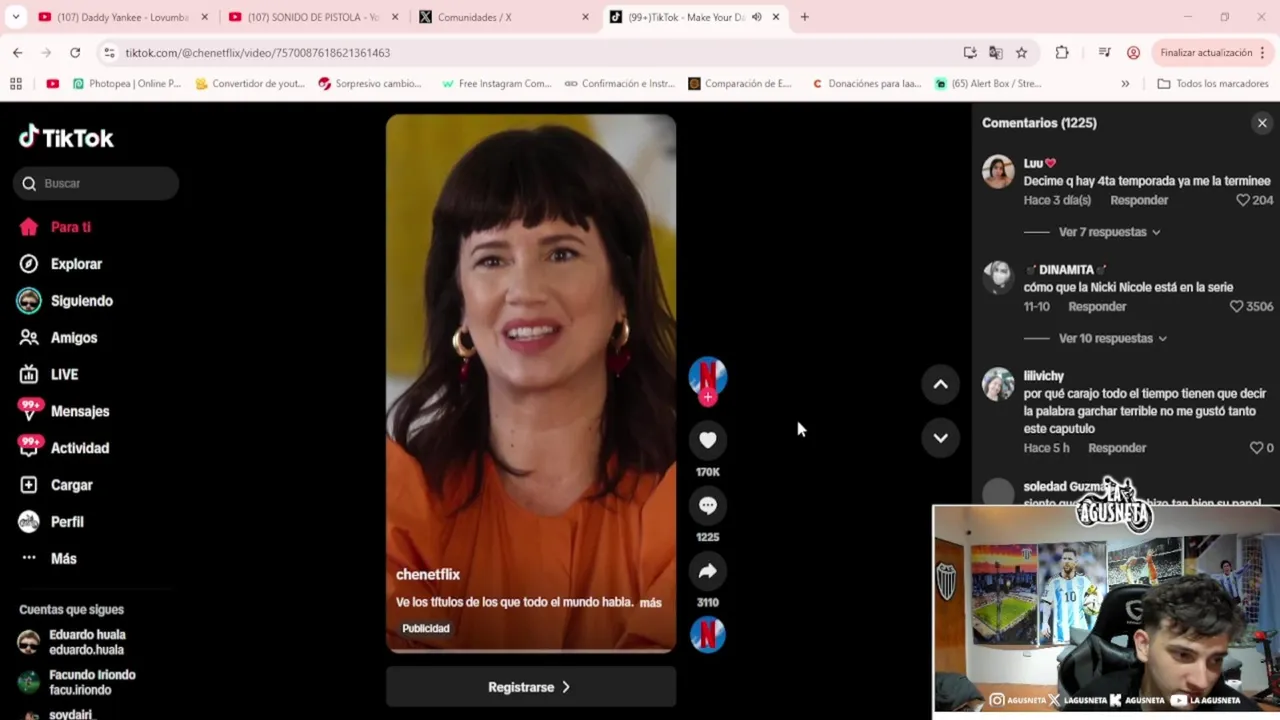Reload the current page

click(75, 52)
